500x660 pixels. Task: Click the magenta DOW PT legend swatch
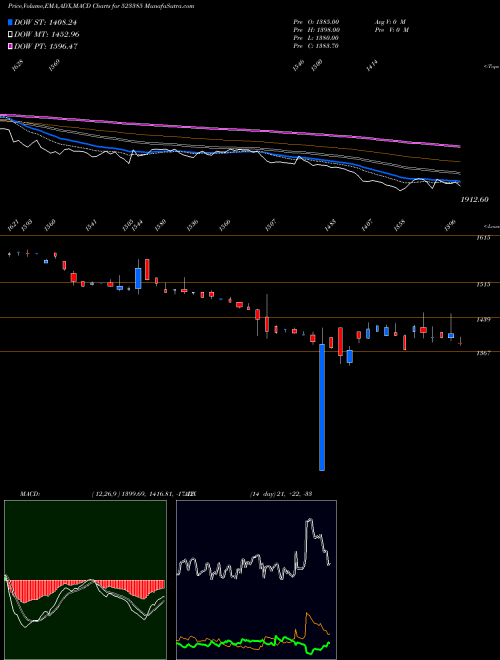coord(10,46)
